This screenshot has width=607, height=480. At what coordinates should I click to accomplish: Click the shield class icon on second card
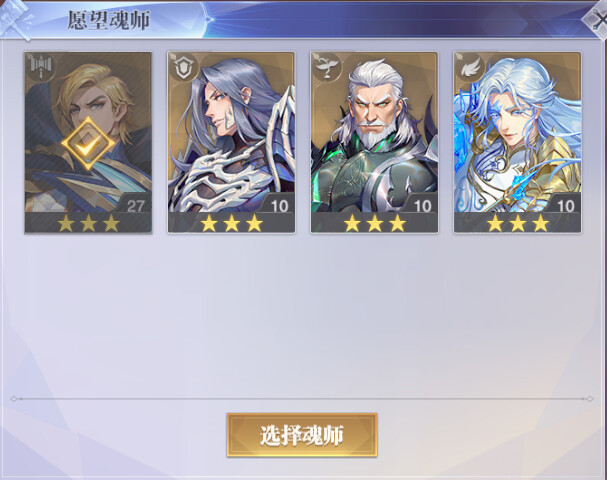pos(183,67)
